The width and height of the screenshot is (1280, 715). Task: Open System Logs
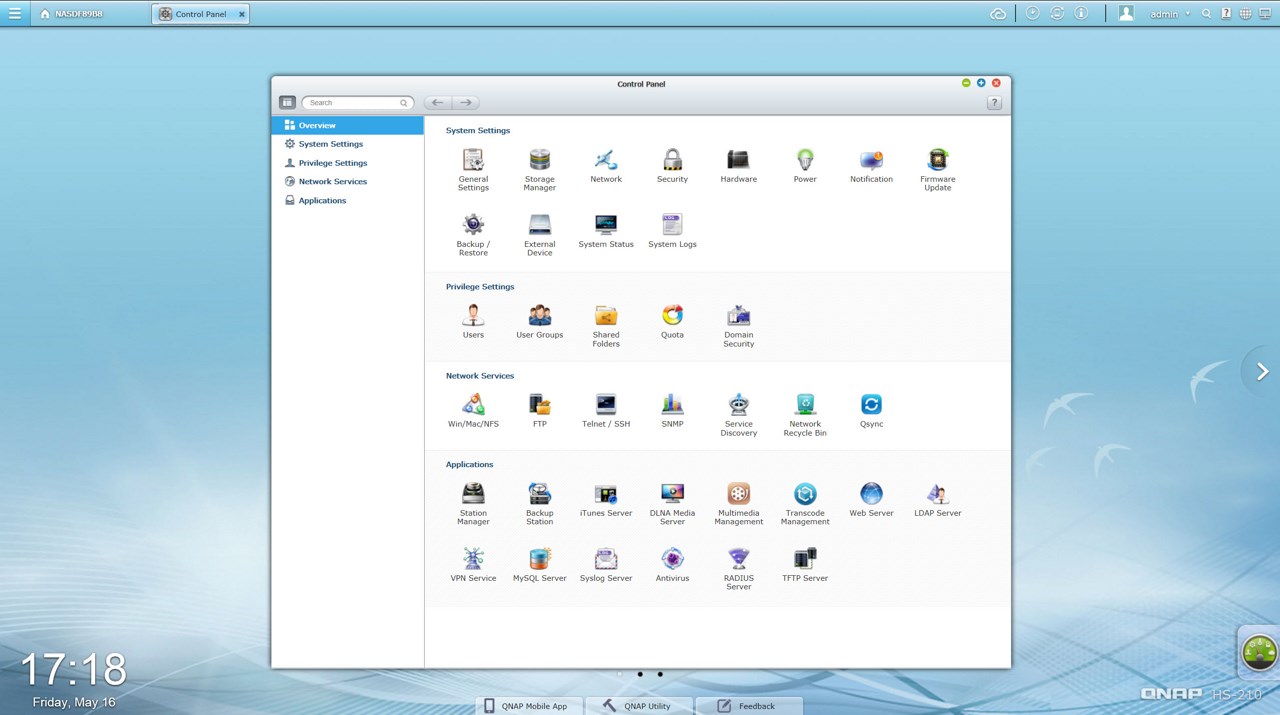coord(672,230)
